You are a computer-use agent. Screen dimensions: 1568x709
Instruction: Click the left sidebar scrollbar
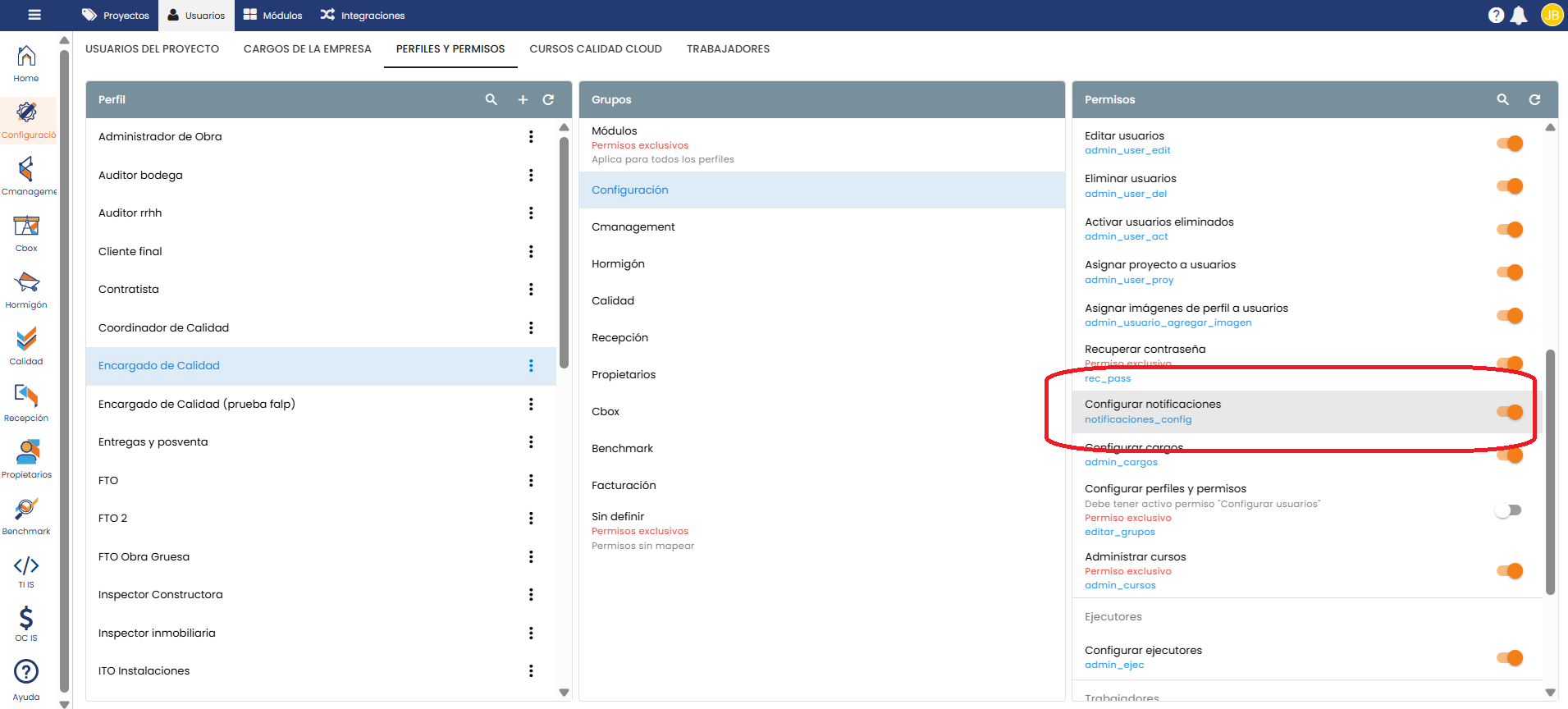(x=65, y=372)
